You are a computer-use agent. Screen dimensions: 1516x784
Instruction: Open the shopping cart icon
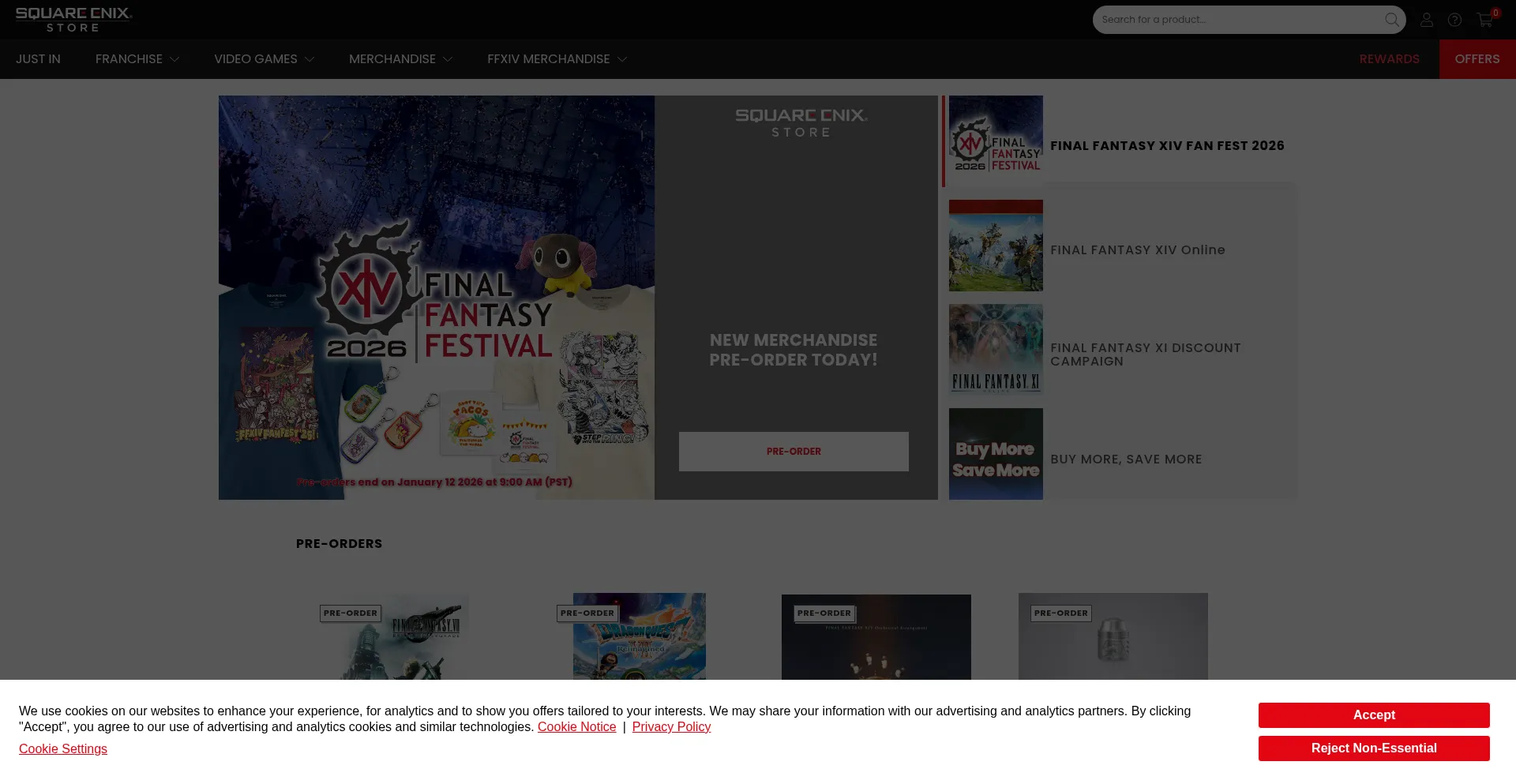pyautogui.click(x=1485, y=20)
